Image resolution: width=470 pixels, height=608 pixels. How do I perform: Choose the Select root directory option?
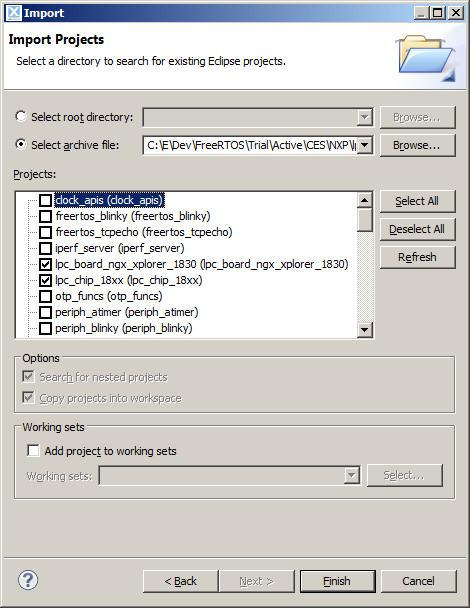21,116
